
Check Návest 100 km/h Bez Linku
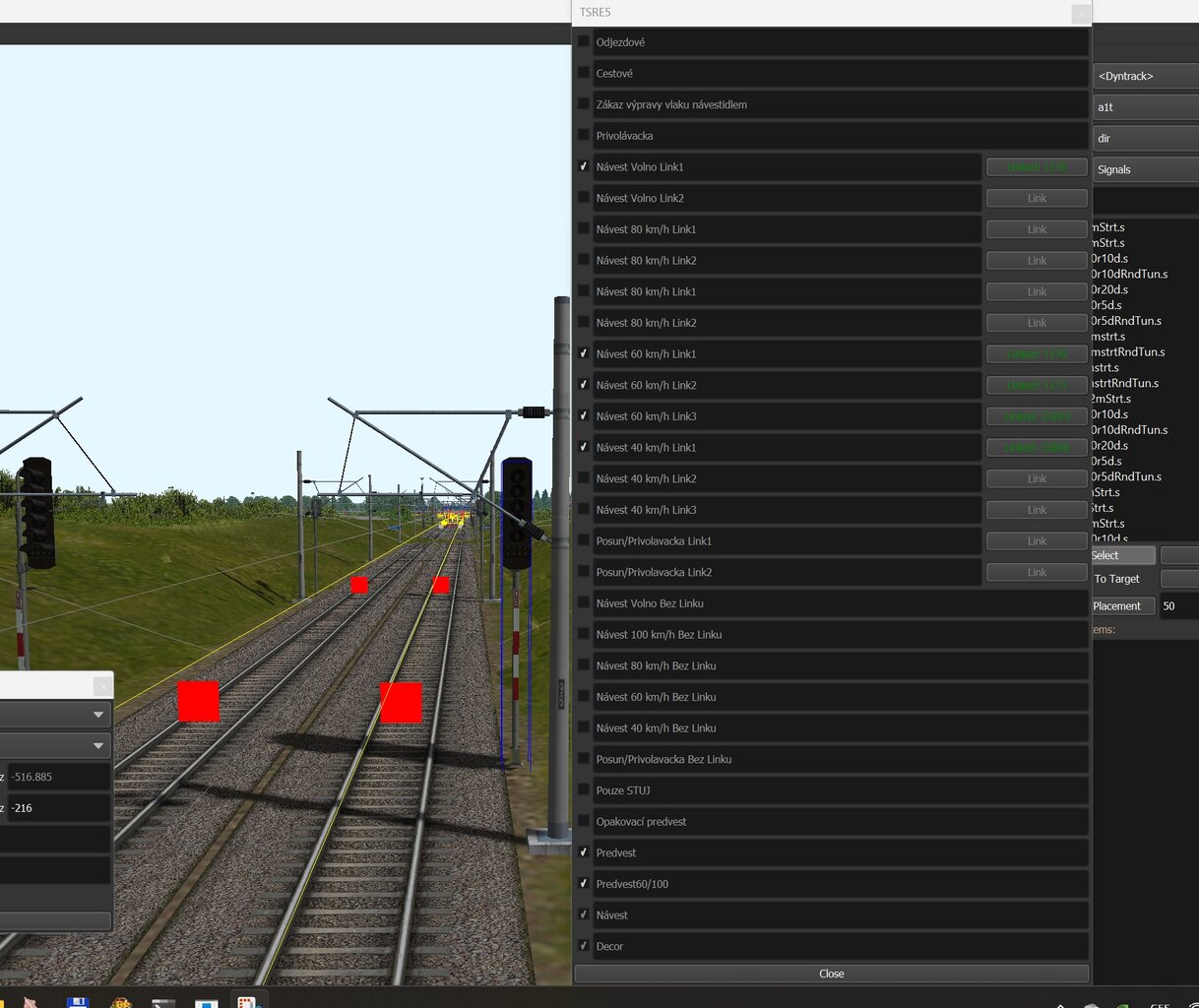coord(584,634)
